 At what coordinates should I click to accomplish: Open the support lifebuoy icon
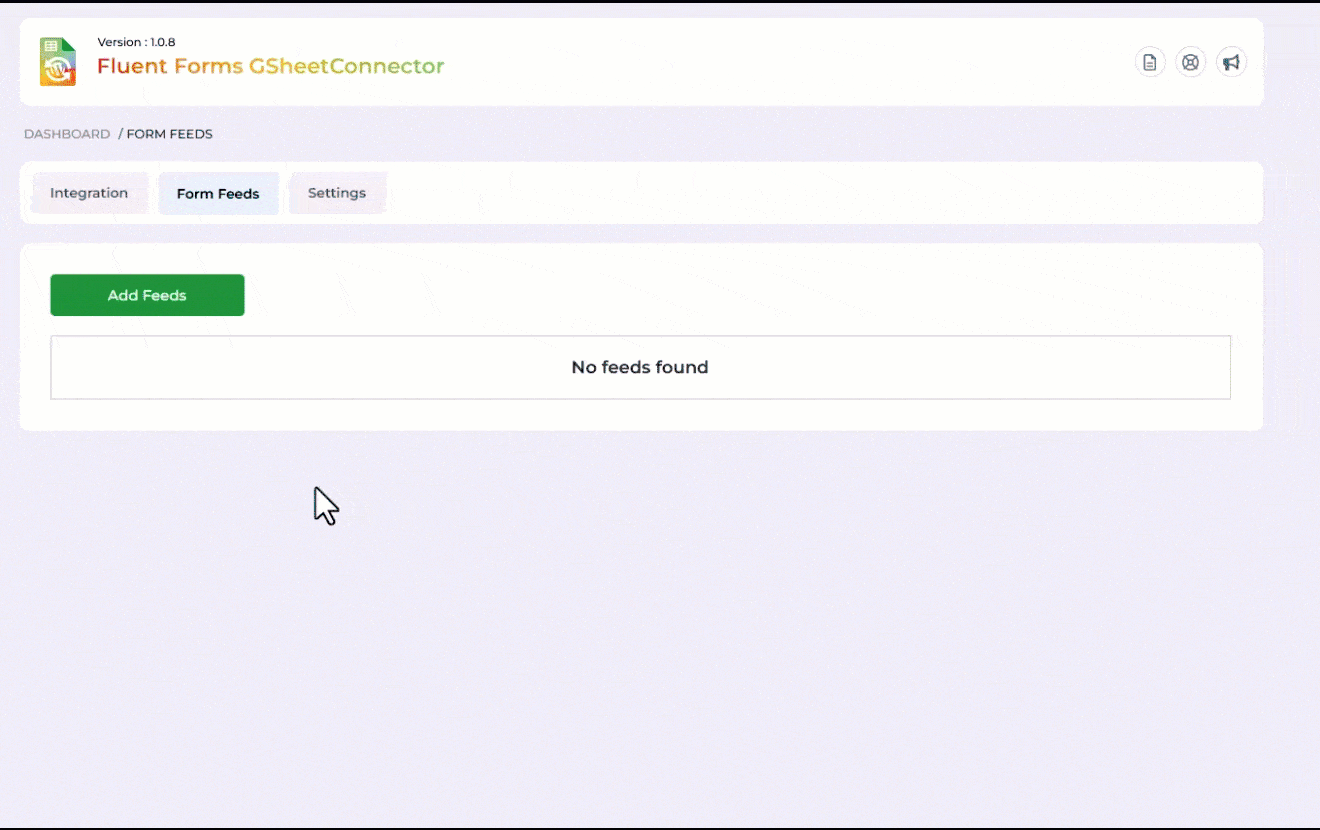pyautogui.click(x=1190, y=62)
